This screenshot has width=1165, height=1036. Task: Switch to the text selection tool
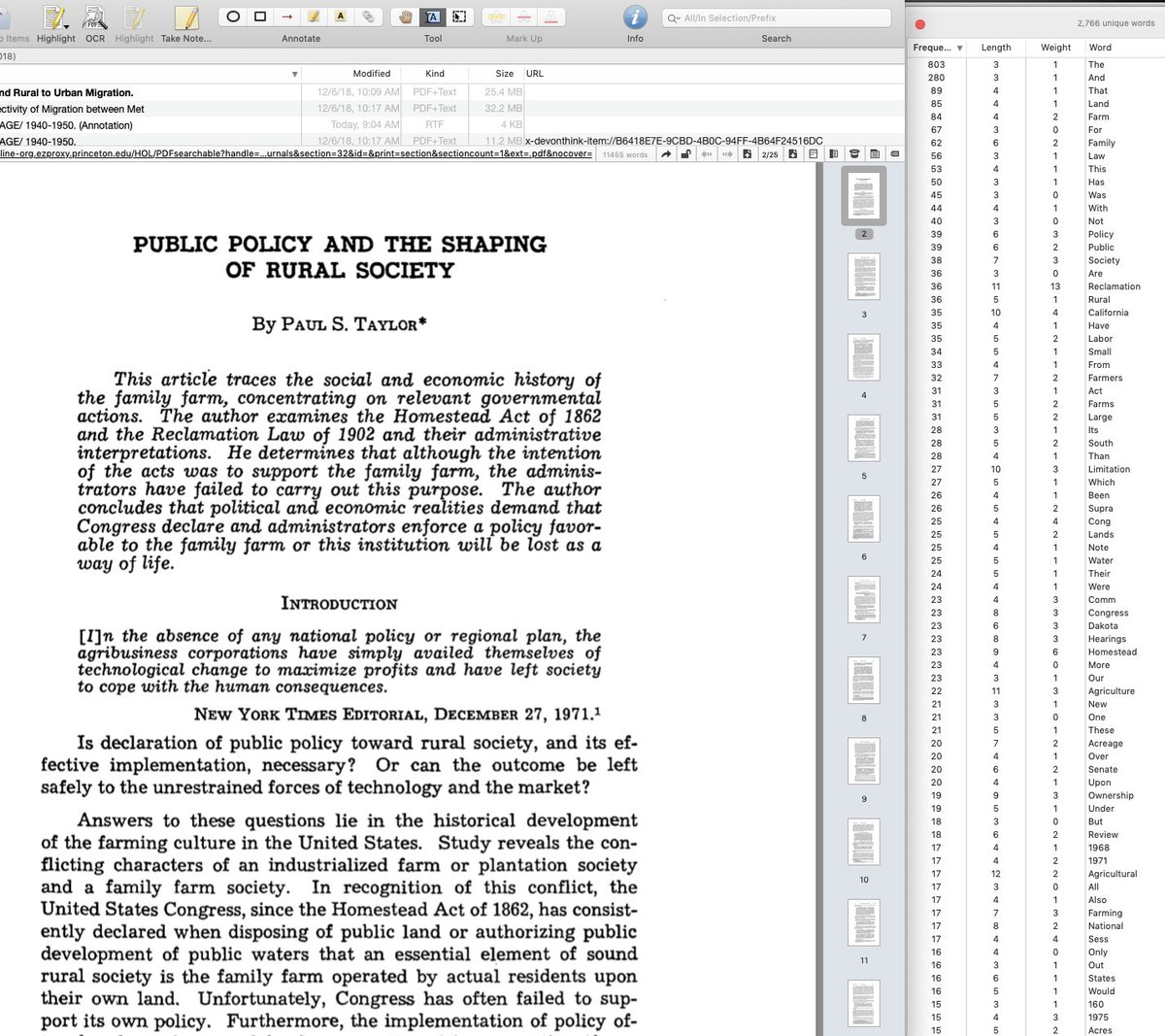point(433,17)
